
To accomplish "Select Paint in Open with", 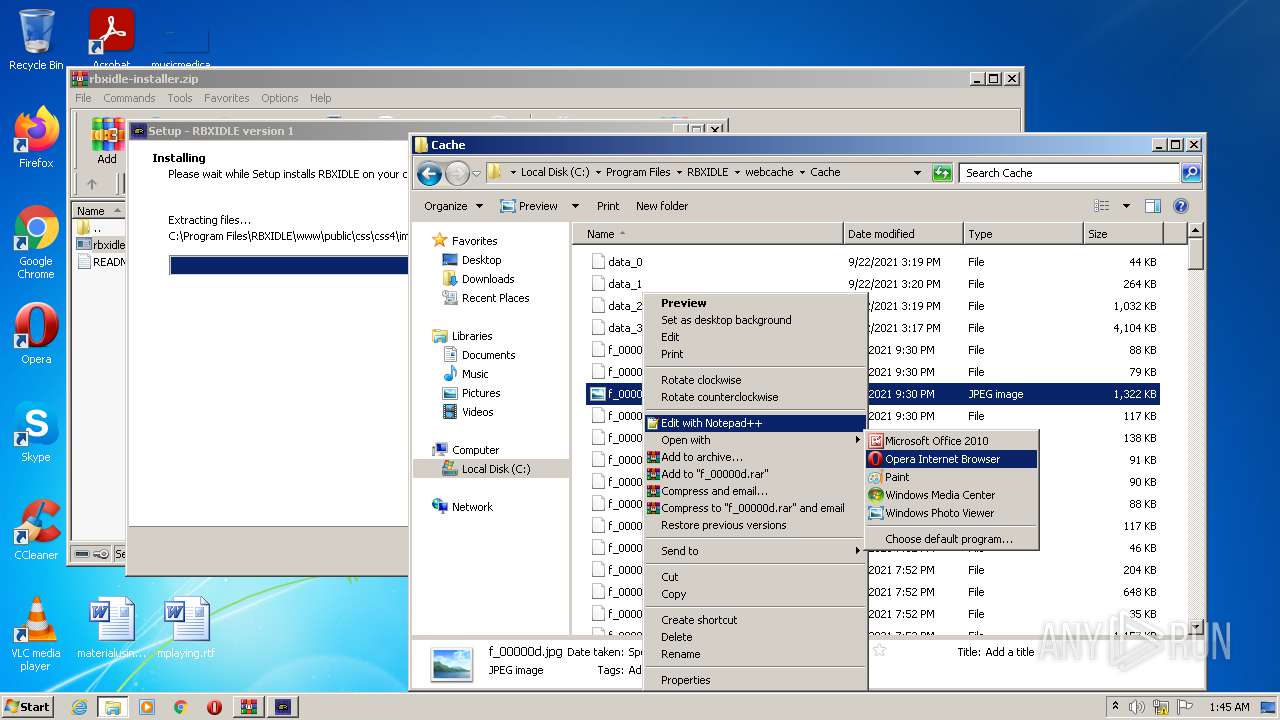I will point(952,477).
